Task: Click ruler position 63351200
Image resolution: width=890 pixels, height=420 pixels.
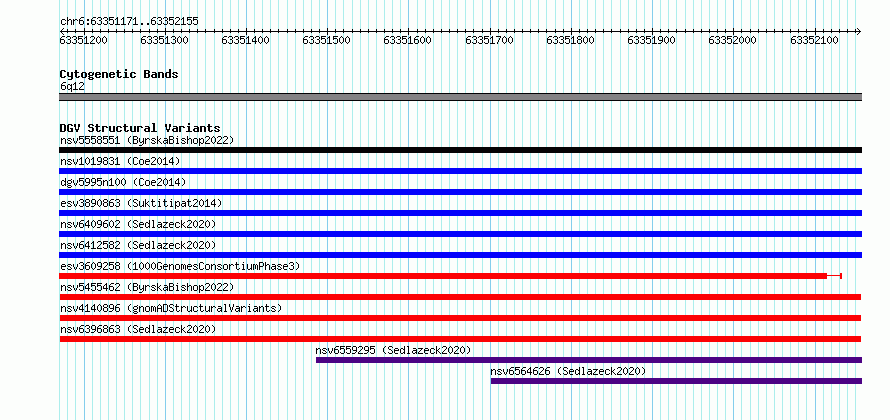Action: (85, 40)
